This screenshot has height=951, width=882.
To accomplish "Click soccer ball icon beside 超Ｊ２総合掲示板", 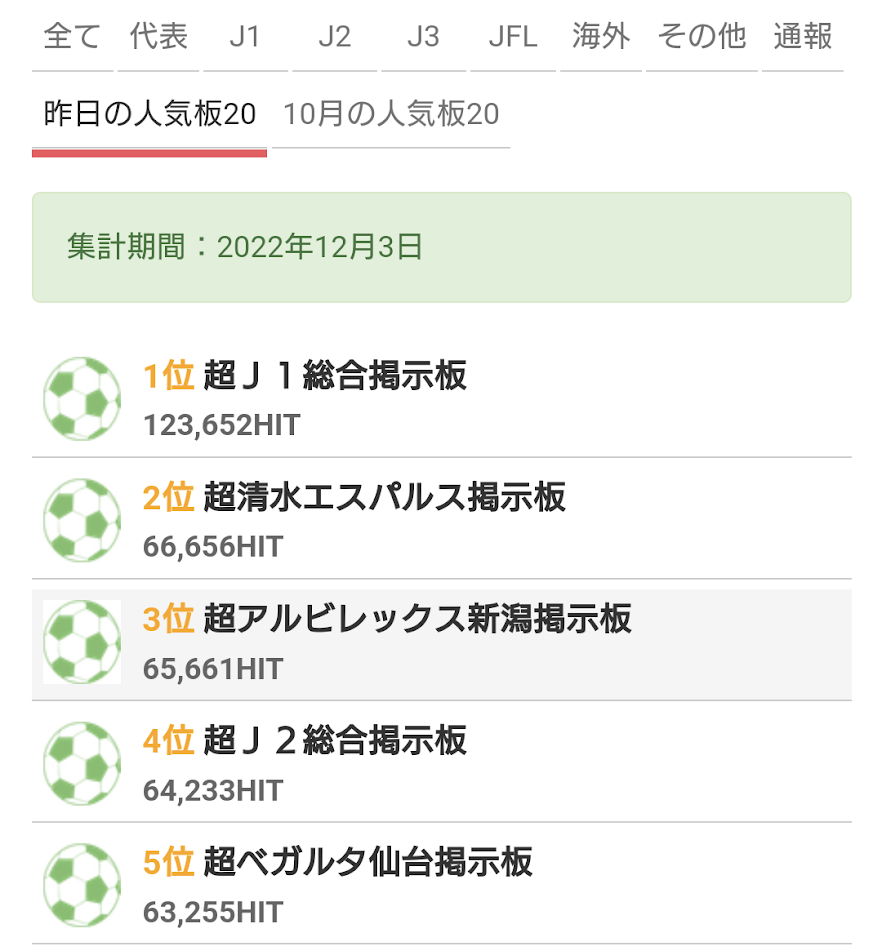I will (x=82, y=763).
